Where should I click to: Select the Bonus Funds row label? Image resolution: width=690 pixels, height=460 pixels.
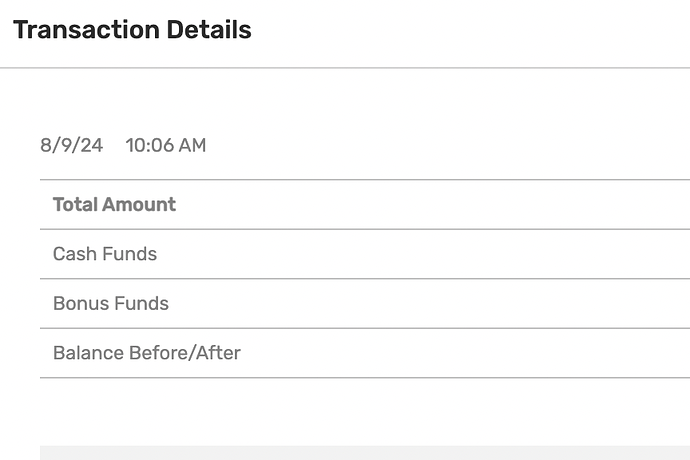[x=110, y=303]
